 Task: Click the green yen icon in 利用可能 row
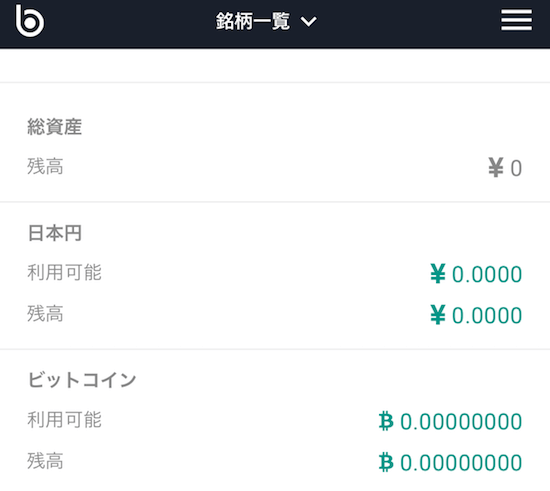click(x=438, y=274)
